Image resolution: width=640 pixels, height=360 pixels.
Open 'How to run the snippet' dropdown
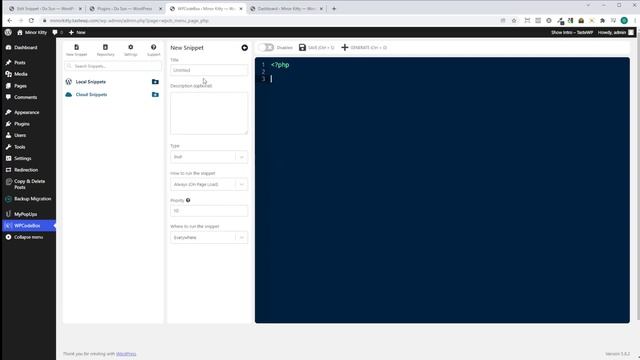coord(209,184)
